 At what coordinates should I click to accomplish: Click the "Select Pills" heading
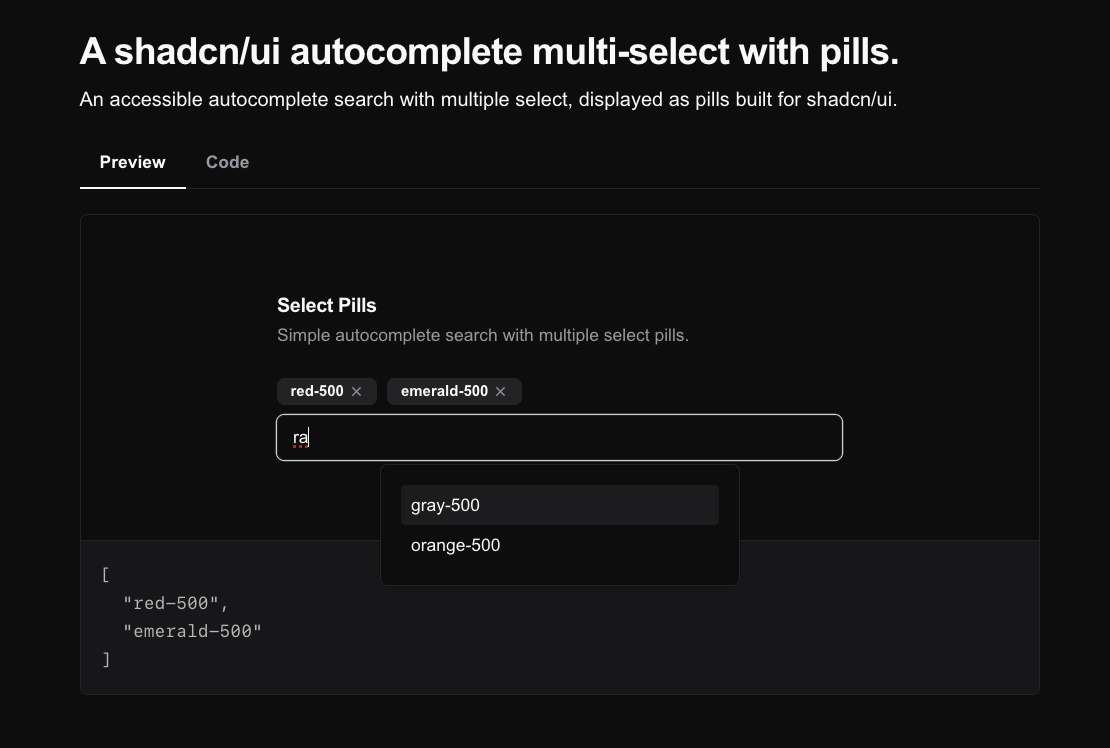[326, 305]
